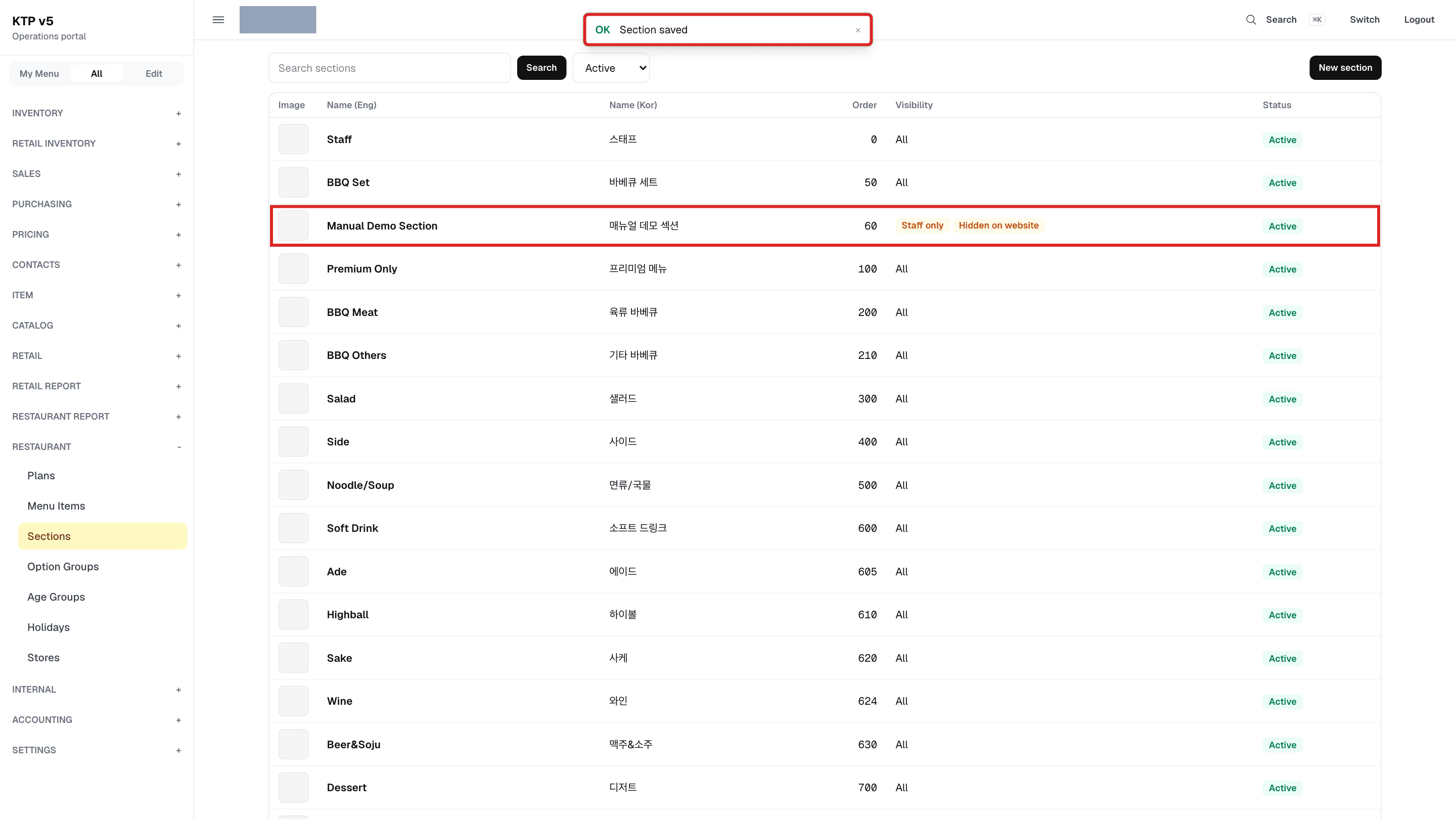Toggle the hamburger sidebar menu icon
Screen dimensions: 1456x819
point(218,20)
